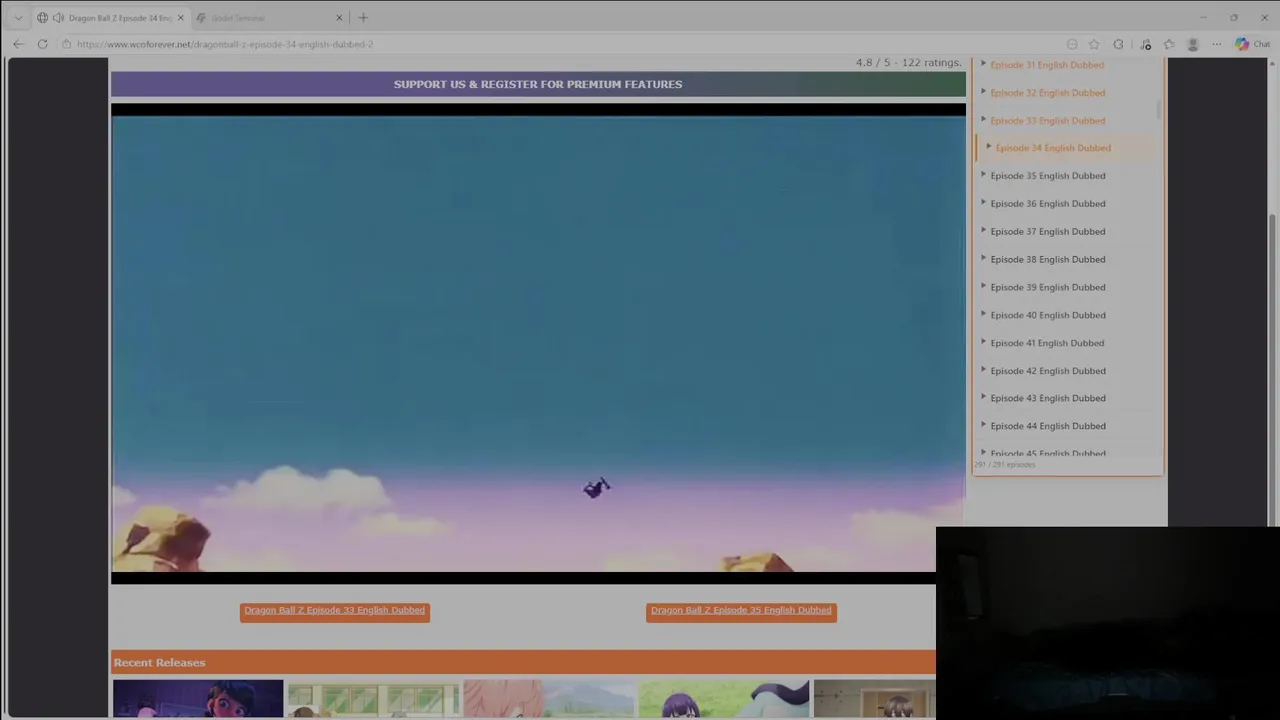Reload the current page
Image resolution: width=1280 pixels, height=720 pixels.
click(42, 44)
